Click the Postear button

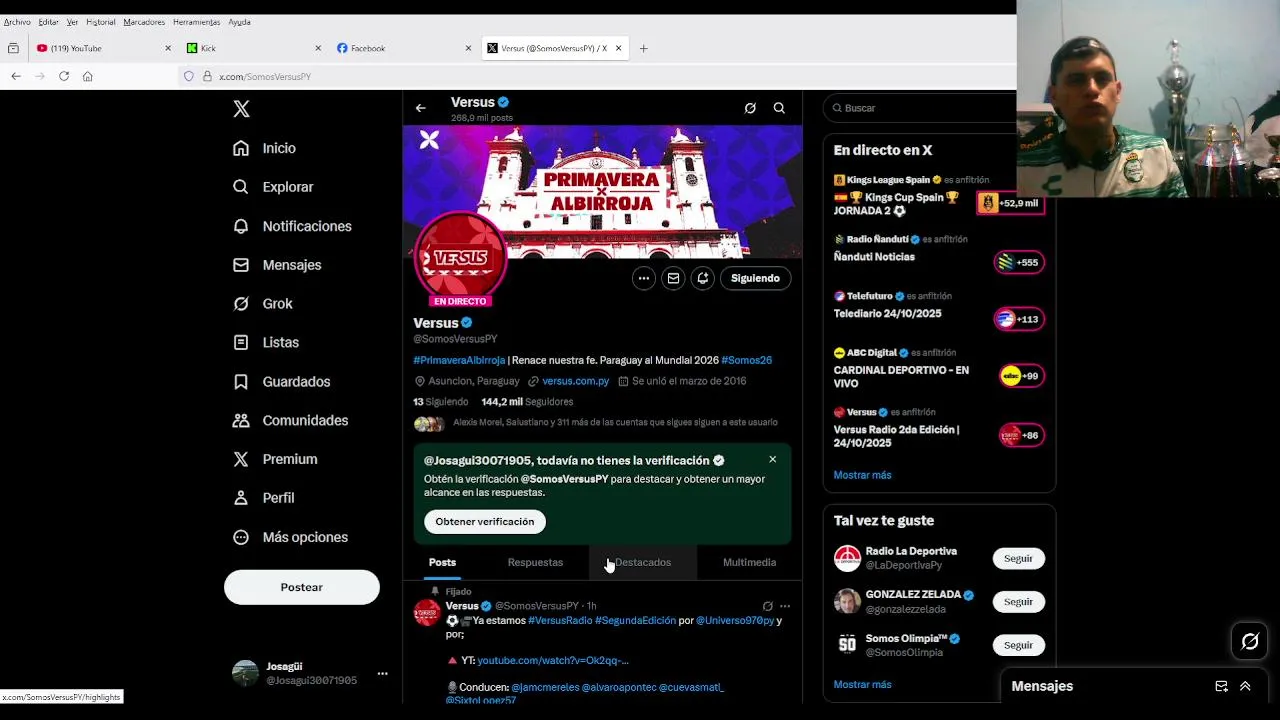coord(302,587)
